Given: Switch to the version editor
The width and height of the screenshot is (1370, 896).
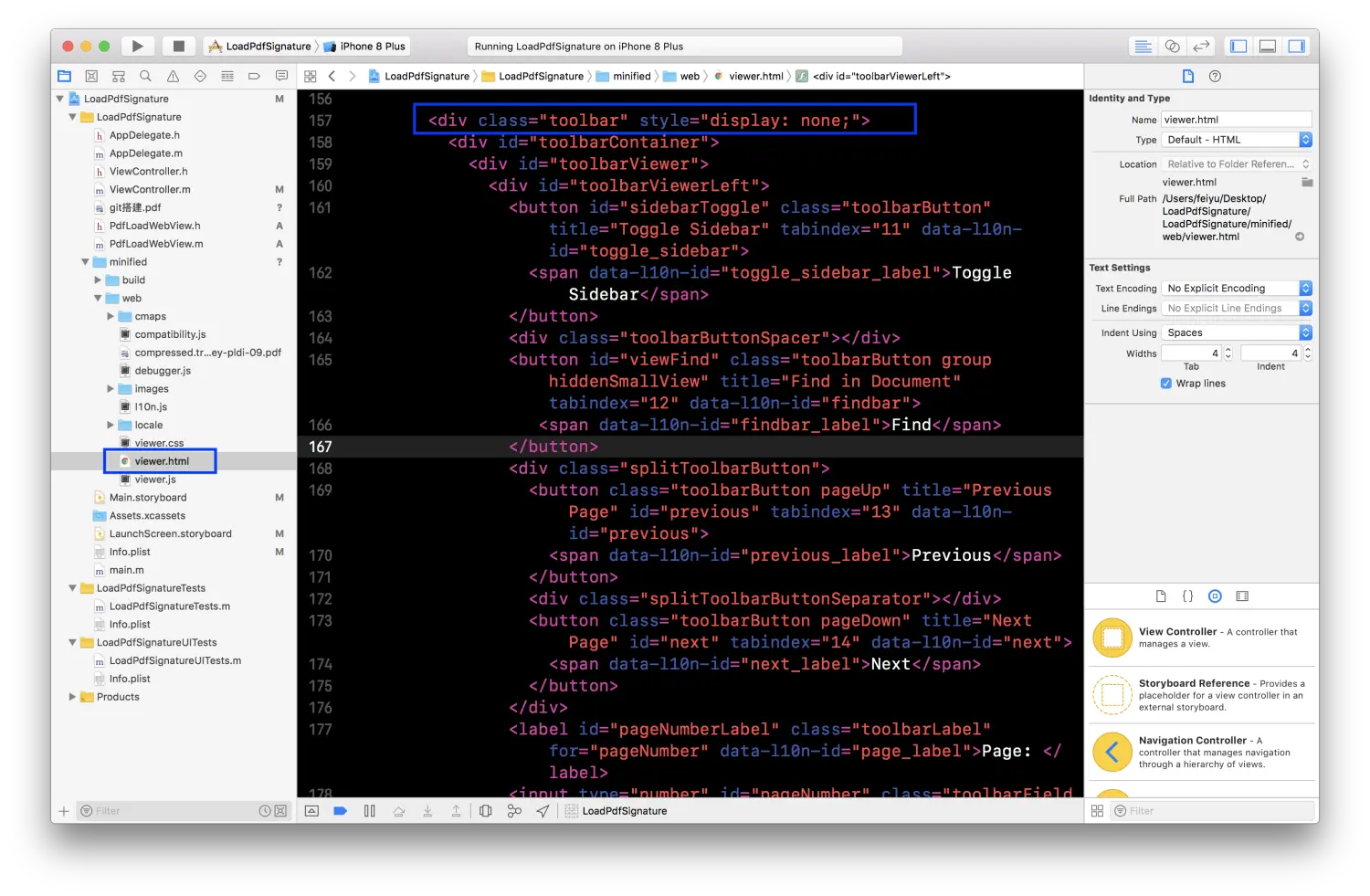Looking at the screenshot, I should pyautogui.click(x=1202, y=46).
